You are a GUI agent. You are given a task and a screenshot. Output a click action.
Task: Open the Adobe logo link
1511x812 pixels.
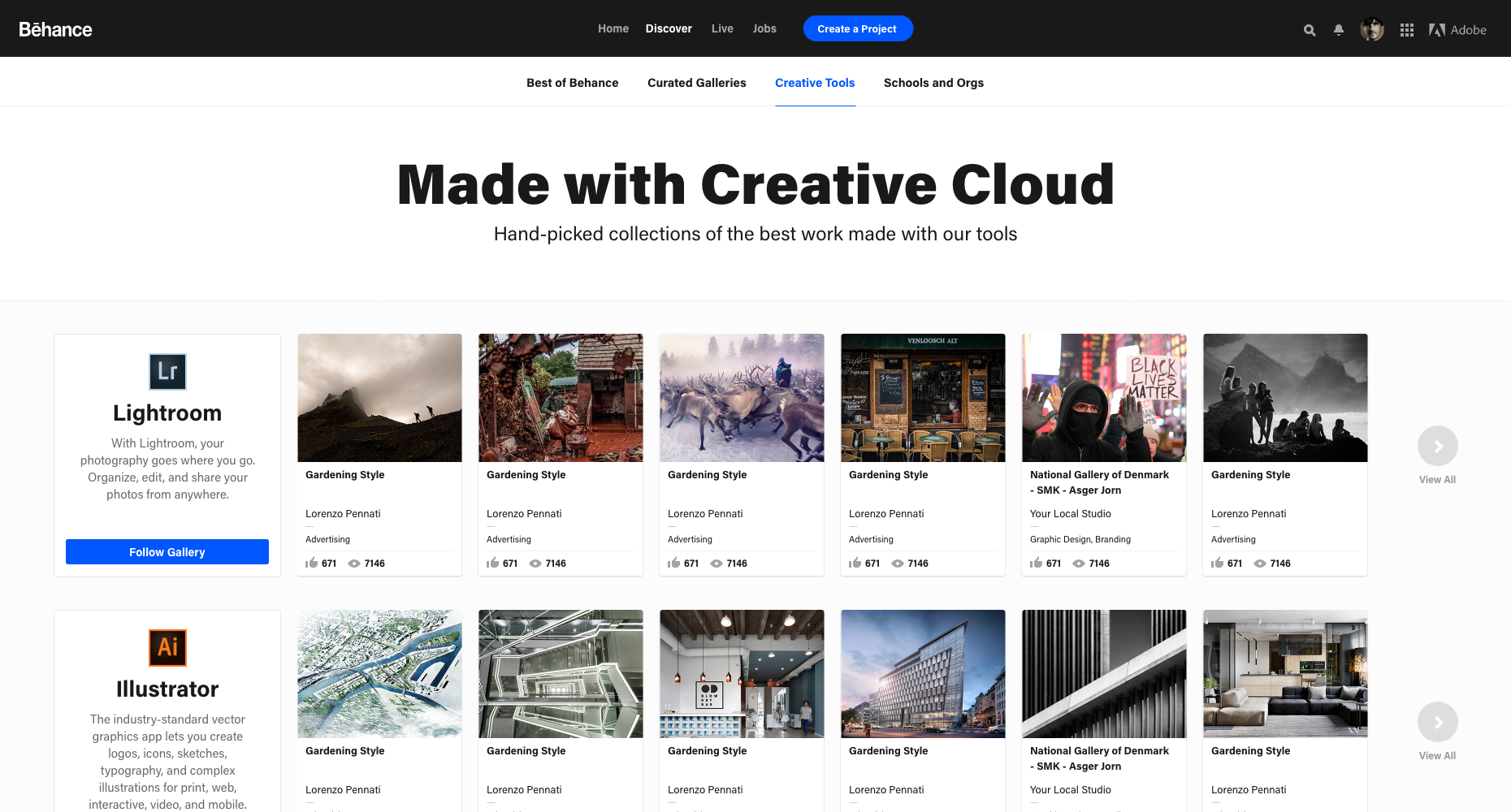tap(1457, 30)
